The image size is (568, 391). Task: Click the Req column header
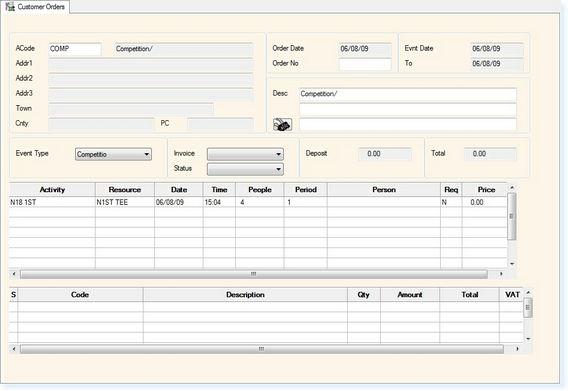tap(451, 190)
